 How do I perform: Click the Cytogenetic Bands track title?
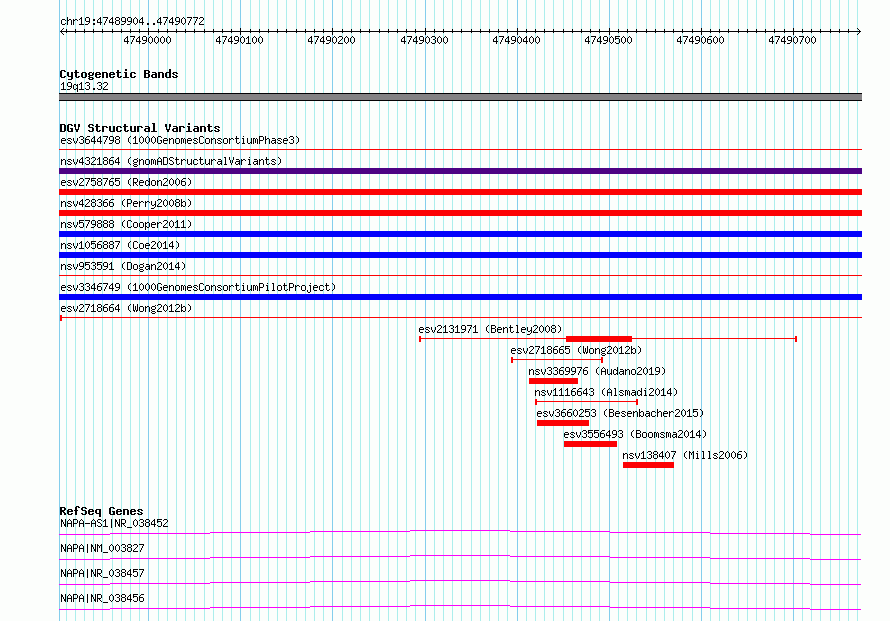click(119, 74)
